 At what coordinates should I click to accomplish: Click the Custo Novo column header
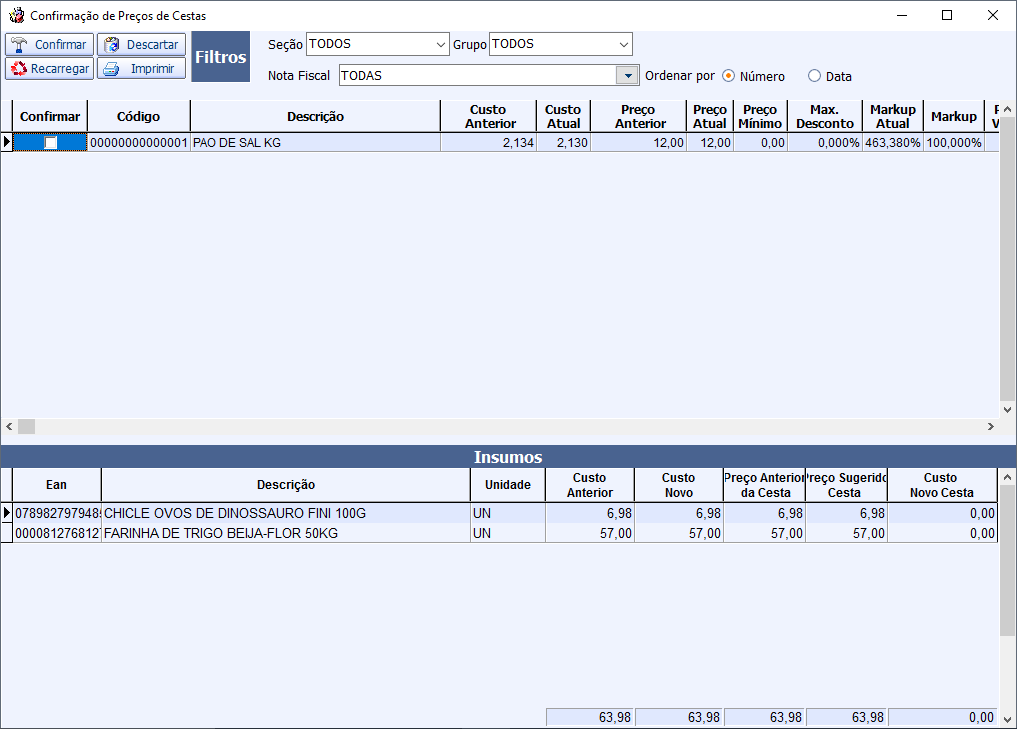(x=678, y=485)
